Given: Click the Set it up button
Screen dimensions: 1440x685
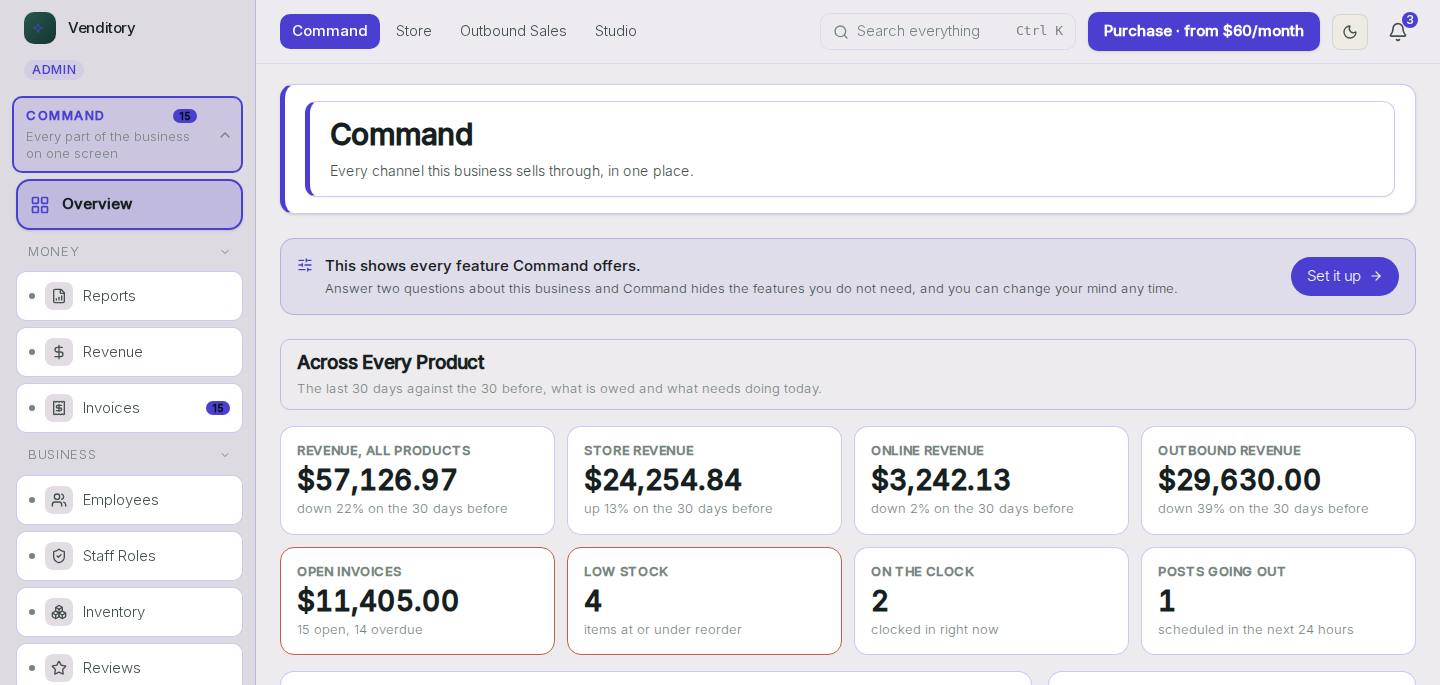Looking at the screenshot, I should (x=1345, y=276).
